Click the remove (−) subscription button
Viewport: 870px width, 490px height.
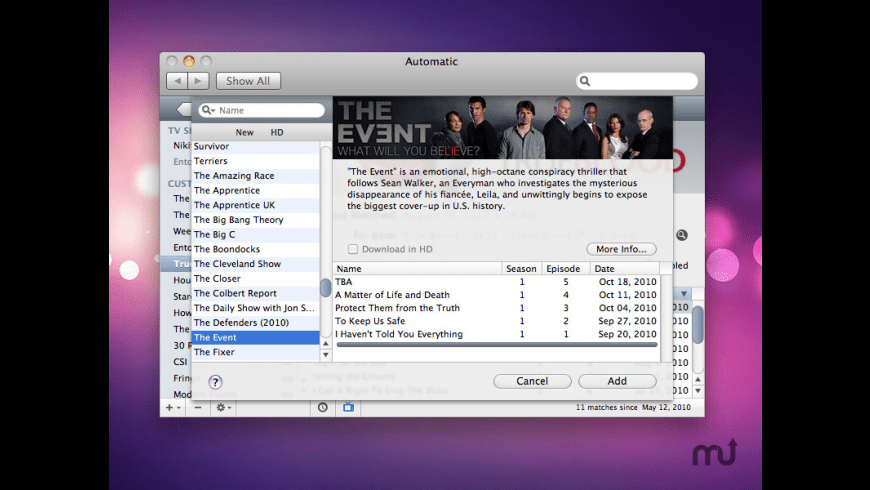[x=198, y=408]
